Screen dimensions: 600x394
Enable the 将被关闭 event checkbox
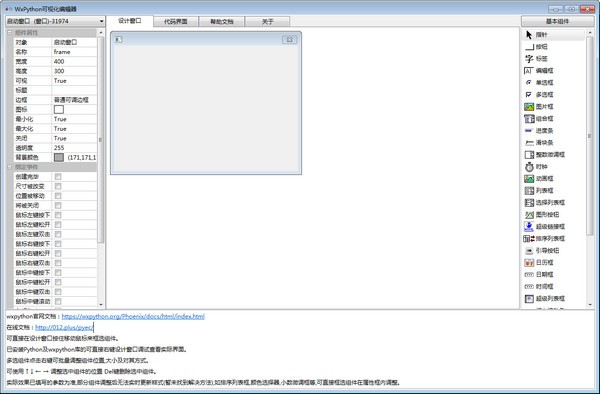pyautogui.click(x=58, y=205)
